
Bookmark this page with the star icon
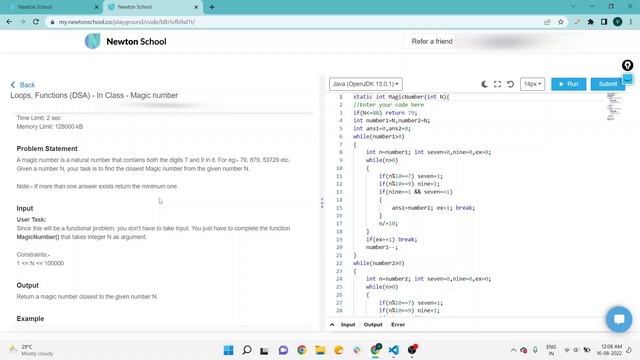tap(561, 22)
